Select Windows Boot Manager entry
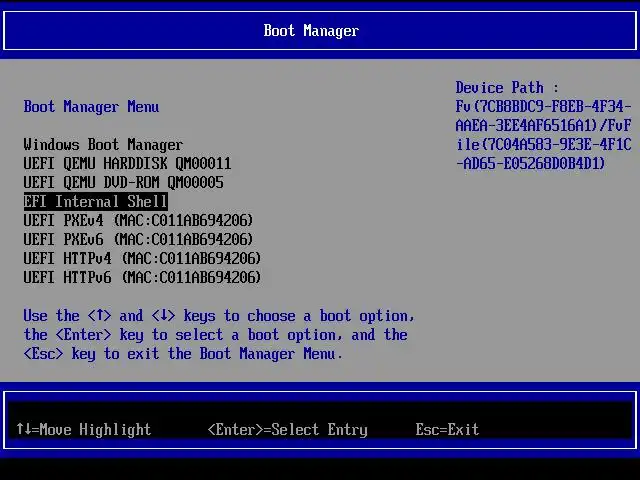The width and height of the screenshot is (640, 480). 103,144
